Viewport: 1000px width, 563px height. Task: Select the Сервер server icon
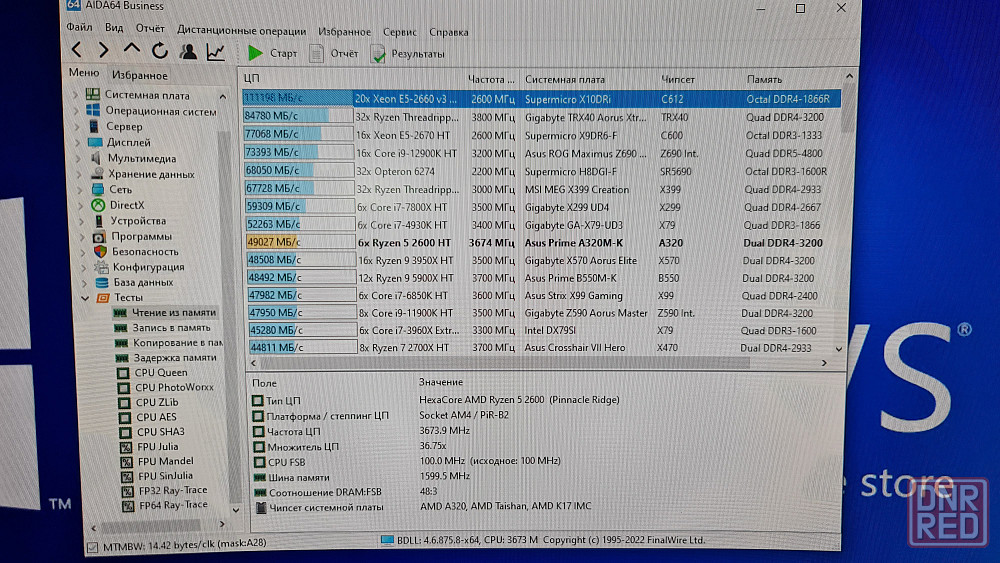pos(94,126)
